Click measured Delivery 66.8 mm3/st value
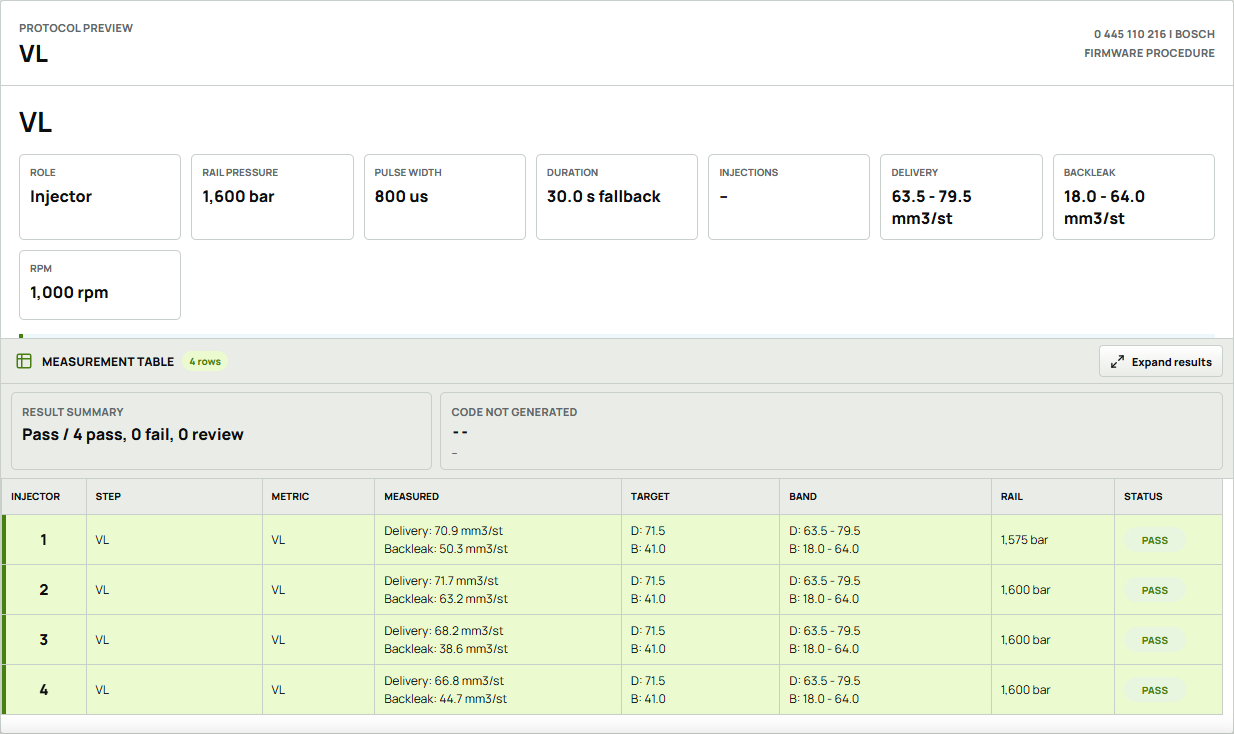Viewport: 1234px width, 734px height. point(443,681)
